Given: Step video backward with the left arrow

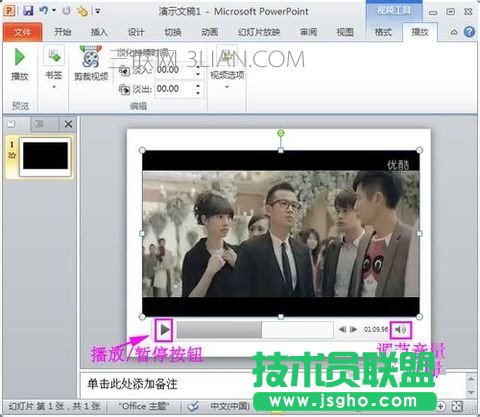Looking at the screenshot, I should (342, 329).
